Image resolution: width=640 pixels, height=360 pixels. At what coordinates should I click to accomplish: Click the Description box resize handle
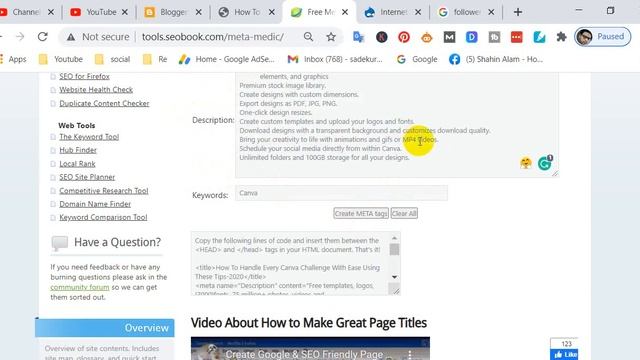pos(555,173)
